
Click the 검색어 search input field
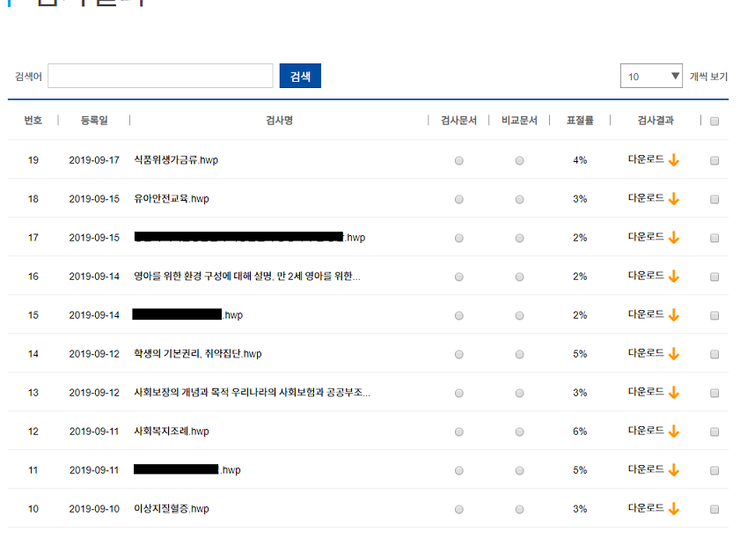click(160, 76)
